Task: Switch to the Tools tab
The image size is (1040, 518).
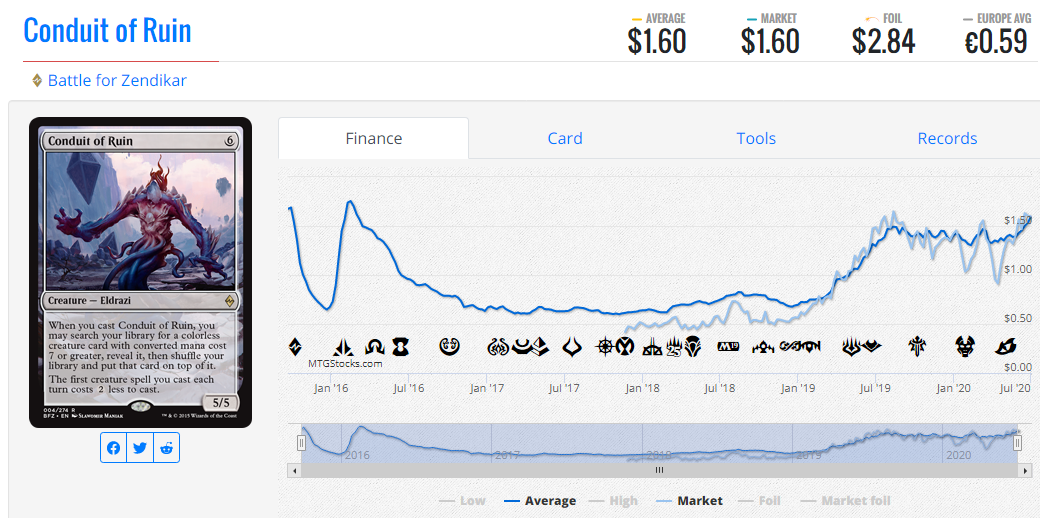Action: coord(756,138)
